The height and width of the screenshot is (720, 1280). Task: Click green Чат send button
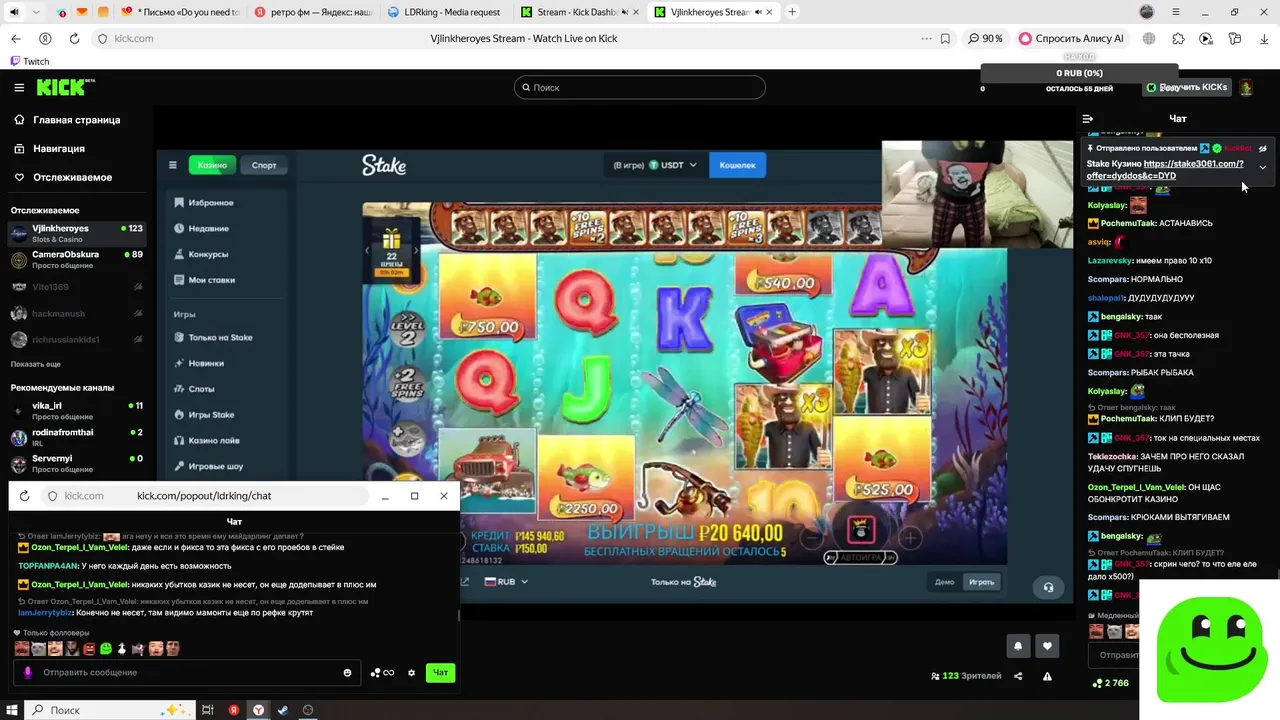pyautogui.click(x=440, y=673)
